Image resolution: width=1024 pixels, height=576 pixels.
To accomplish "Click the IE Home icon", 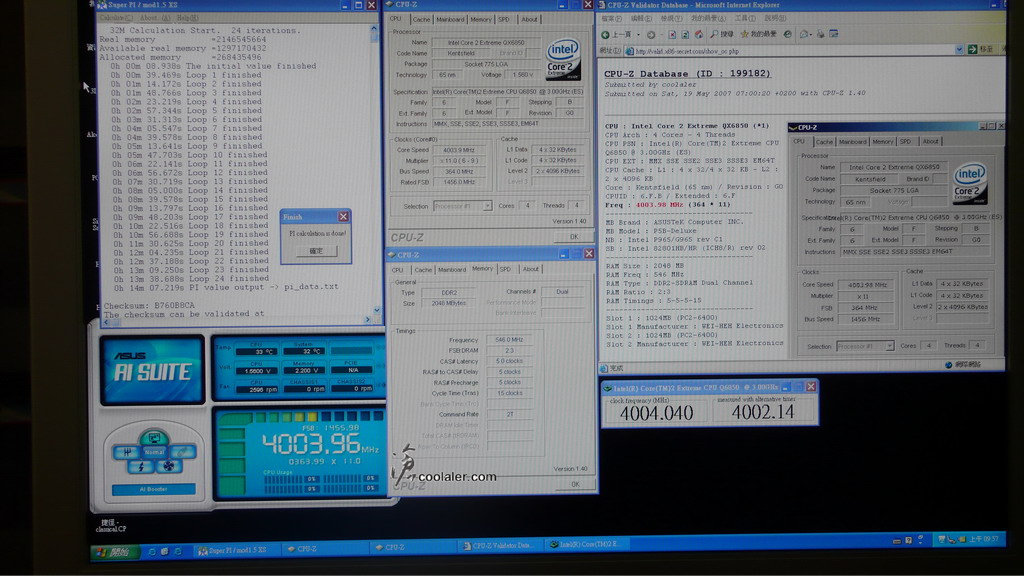I will point(699,35).
